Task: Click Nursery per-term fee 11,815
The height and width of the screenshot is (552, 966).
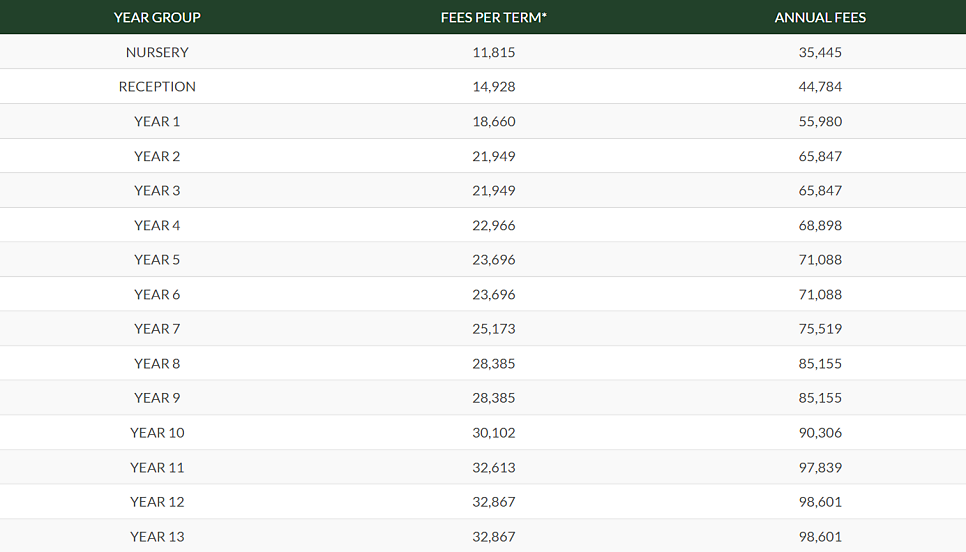Action: [x=493, y=52]
